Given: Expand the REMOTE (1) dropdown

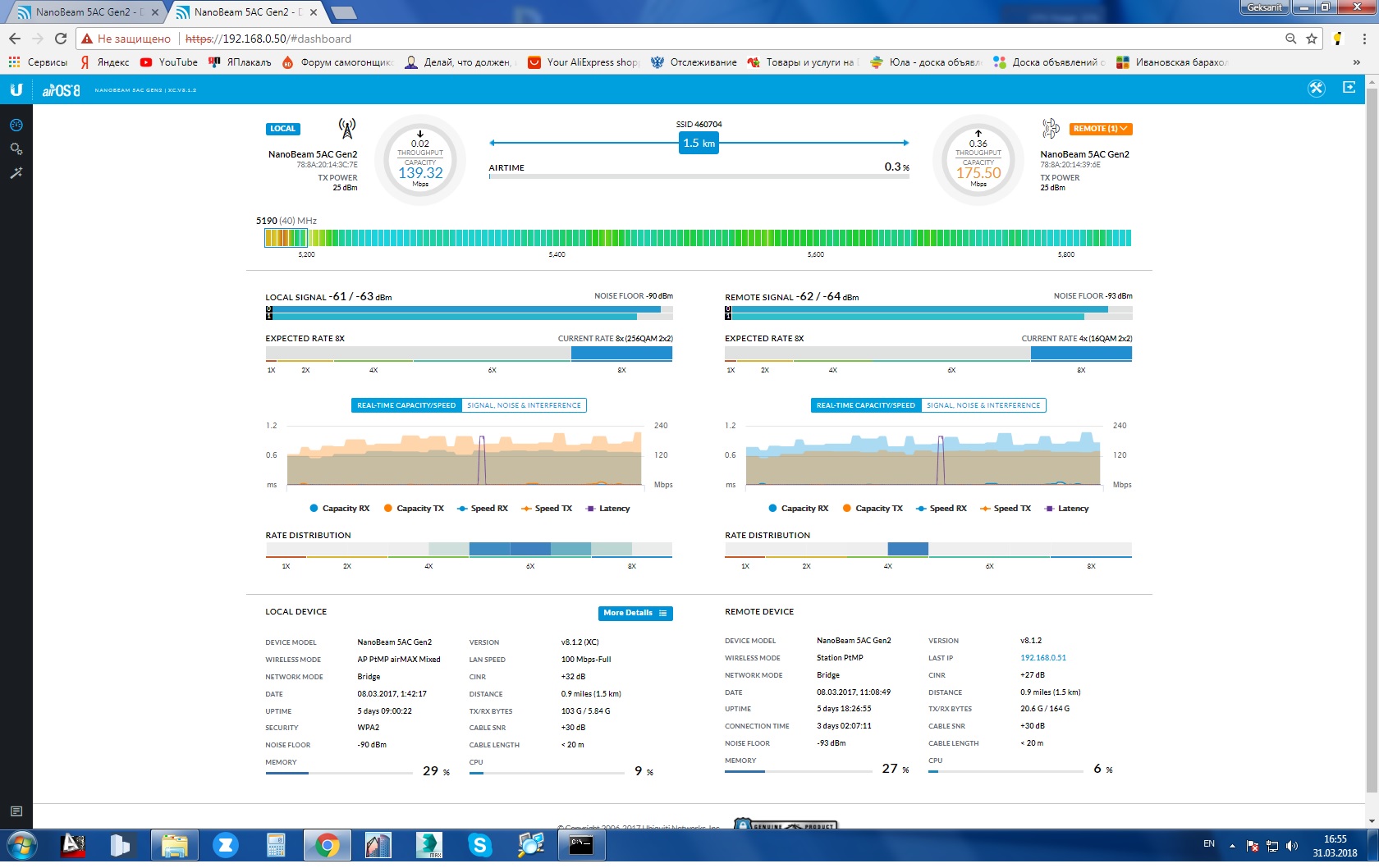Looking at the screenshot, I should click(1101, 129).
